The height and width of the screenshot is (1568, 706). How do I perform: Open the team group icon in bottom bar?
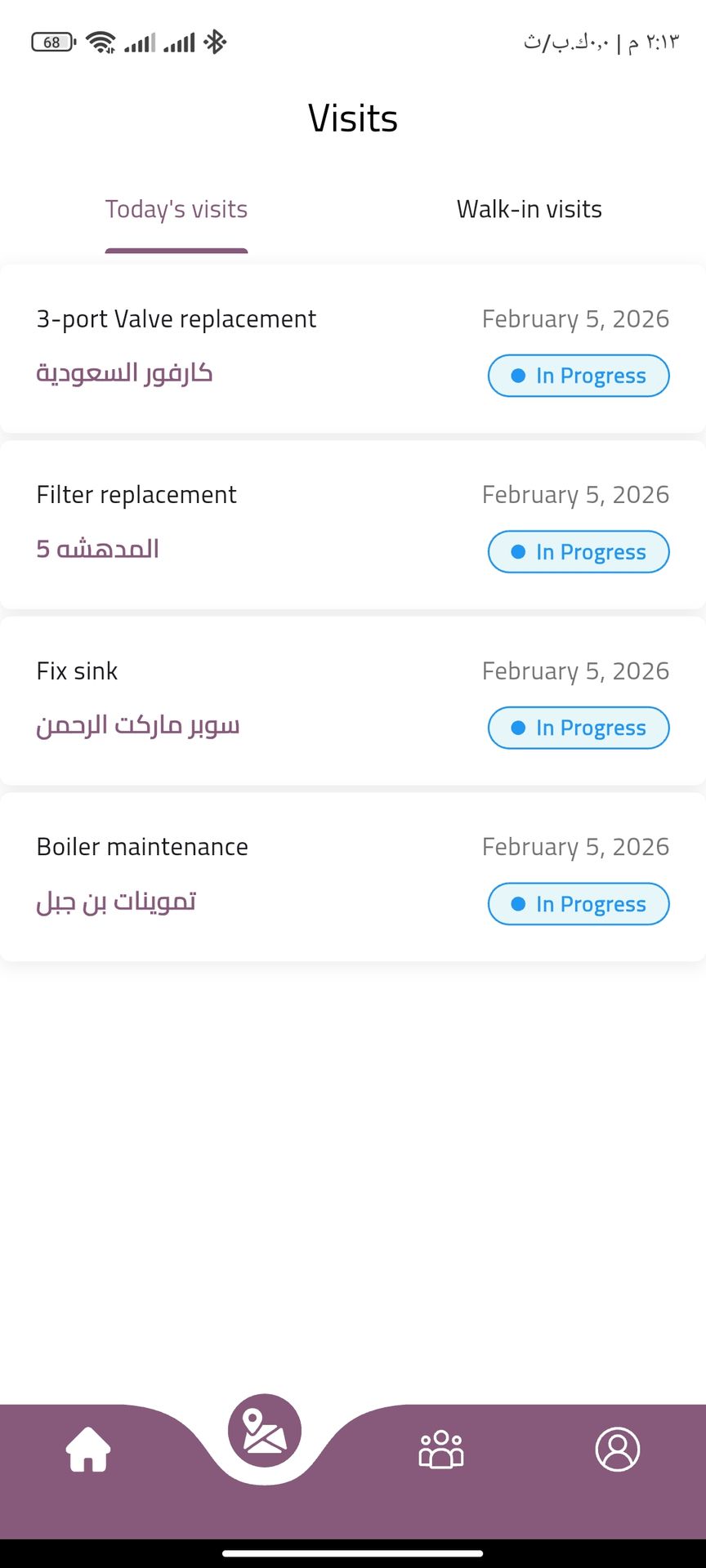coord(441,1450)
